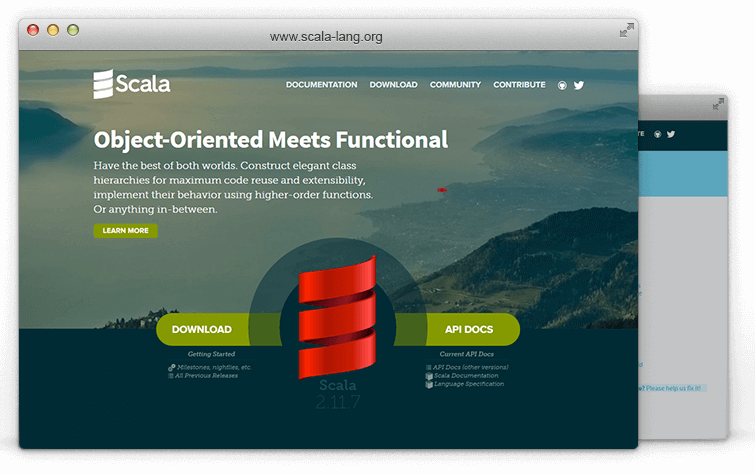Open the GitHub icon in front window navbar
Screen dimensions: 755x474
point(562,85)
